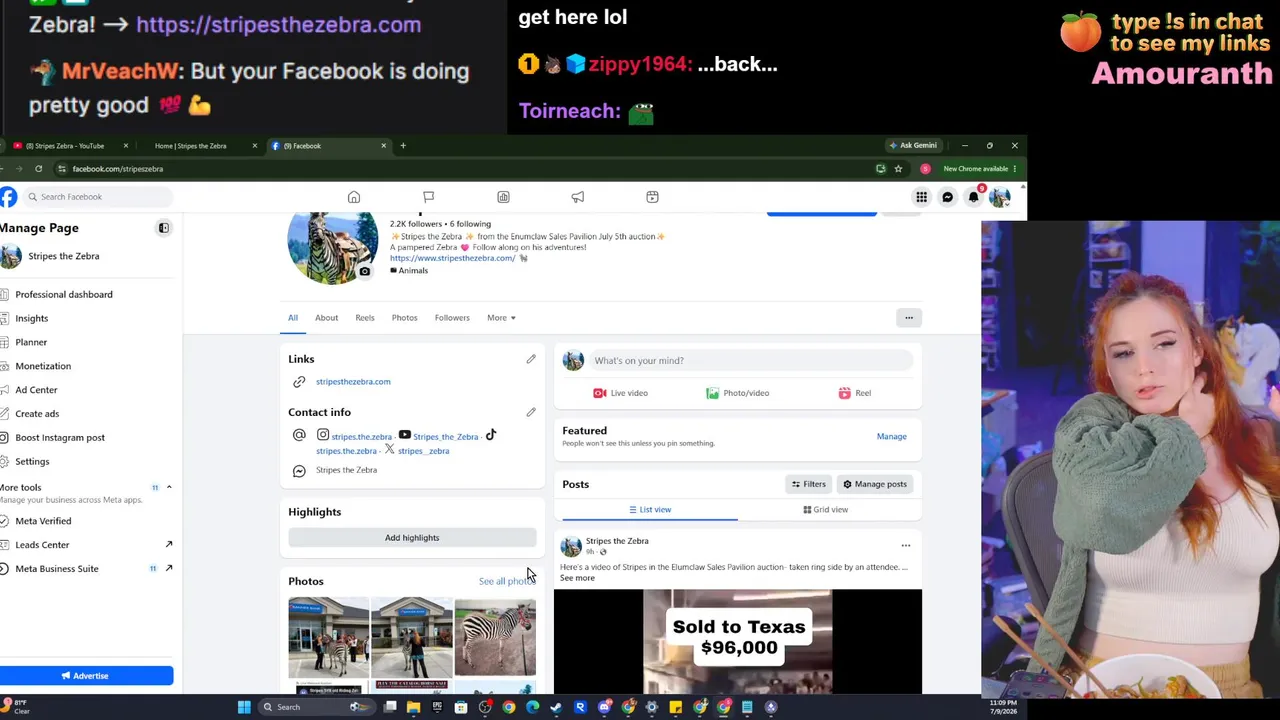Click the blue Advertise button
The height and width of the screenshot is (720, 1280).
86,676
